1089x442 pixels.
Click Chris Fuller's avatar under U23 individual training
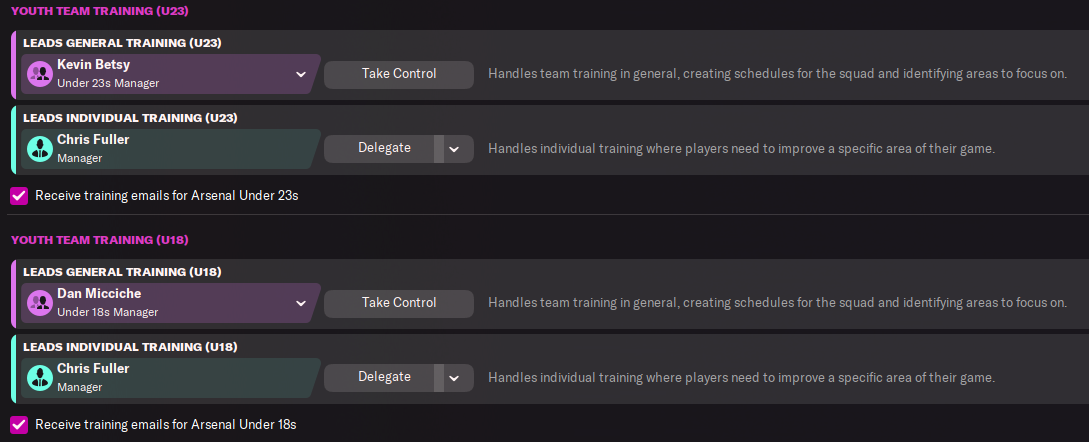tap(40, 149)
